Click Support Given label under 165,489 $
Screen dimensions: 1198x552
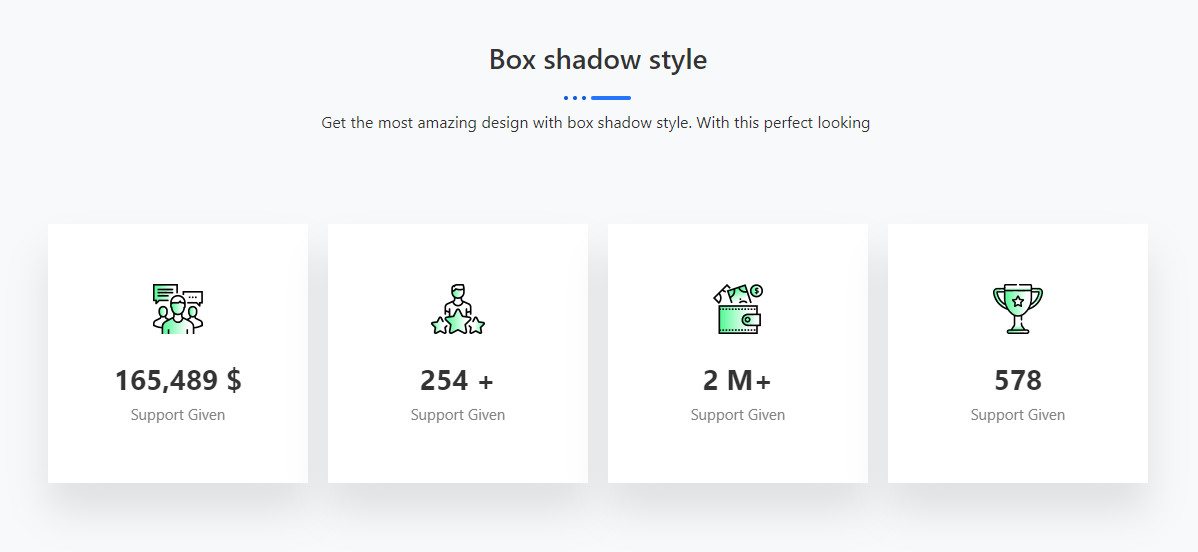(178, 415)
